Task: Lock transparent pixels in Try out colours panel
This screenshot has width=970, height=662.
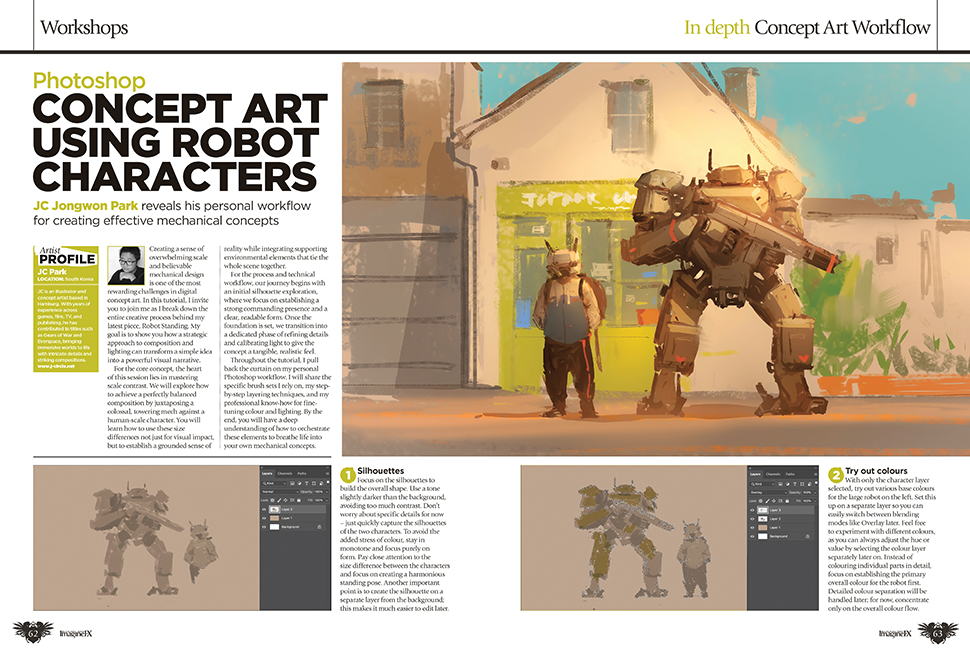Action: pyautogui.click(x=760, y=501)
